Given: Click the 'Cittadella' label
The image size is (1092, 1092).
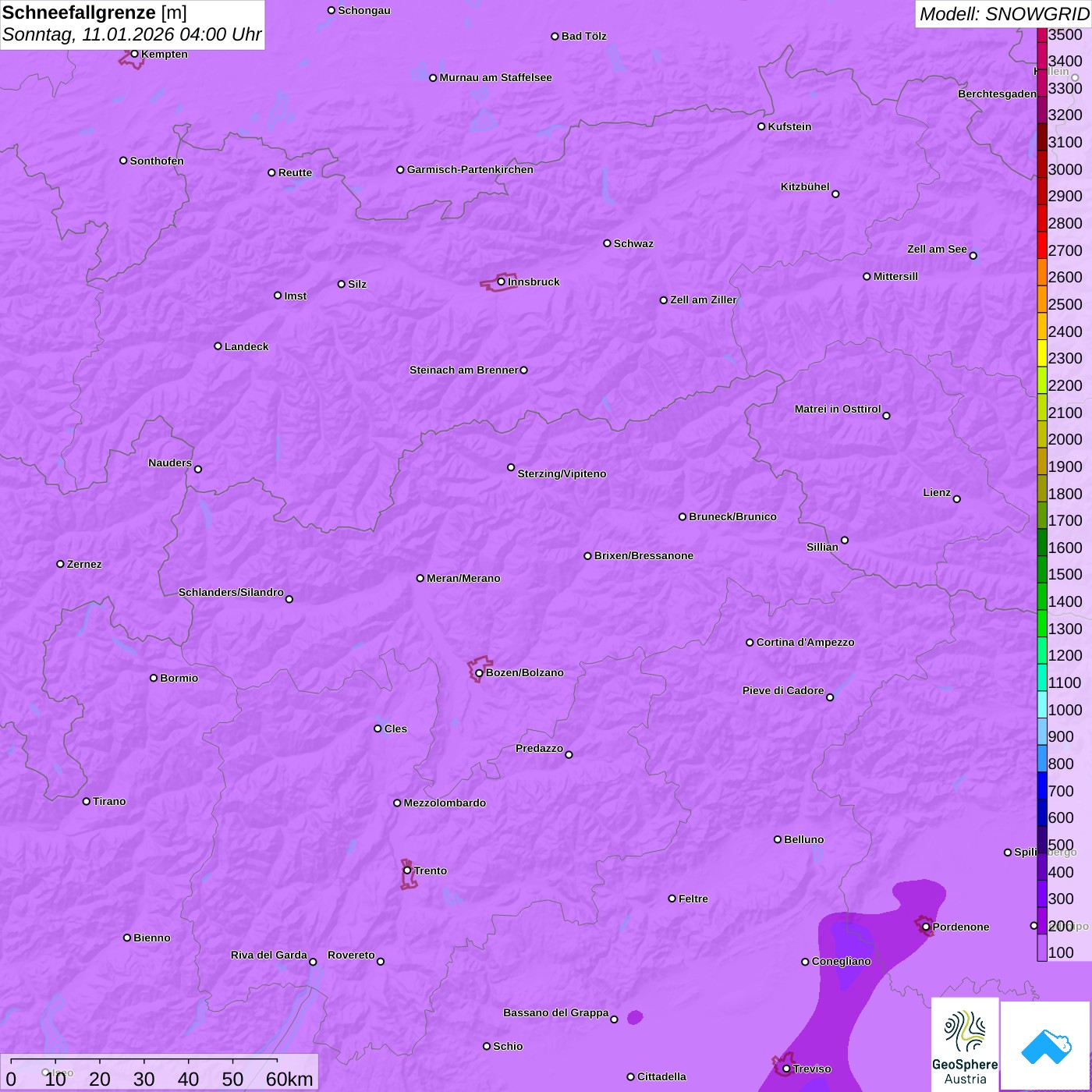Looking at the screenshot, I should pos(661,1076).
